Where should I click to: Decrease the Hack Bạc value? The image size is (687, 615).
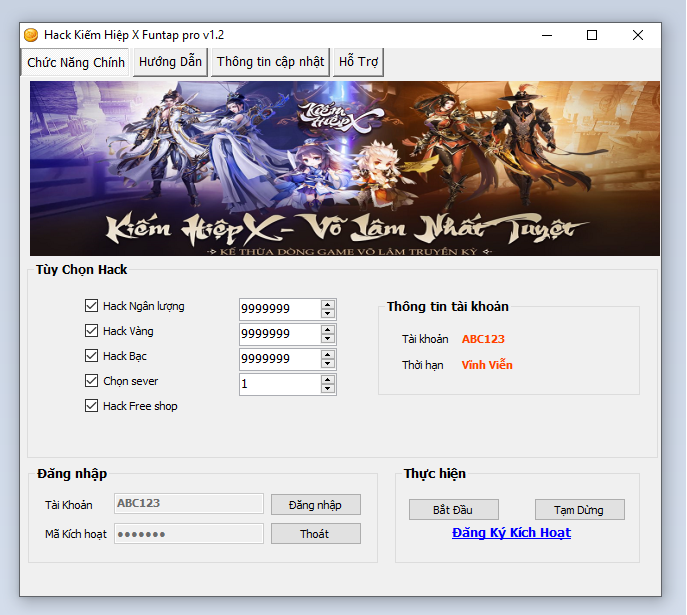328,364
